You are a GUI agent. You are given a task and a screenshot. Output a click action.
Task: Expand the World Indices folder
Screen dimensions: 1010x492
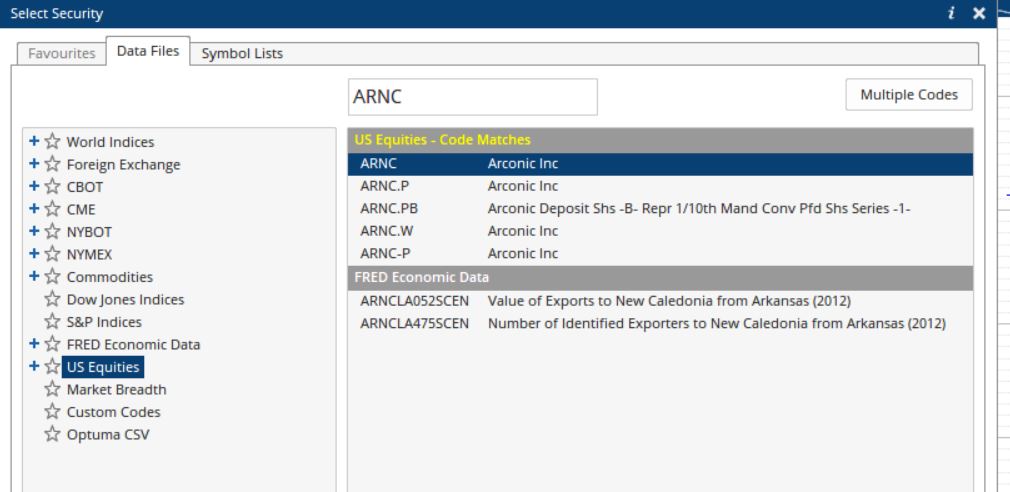pos(34,141)
